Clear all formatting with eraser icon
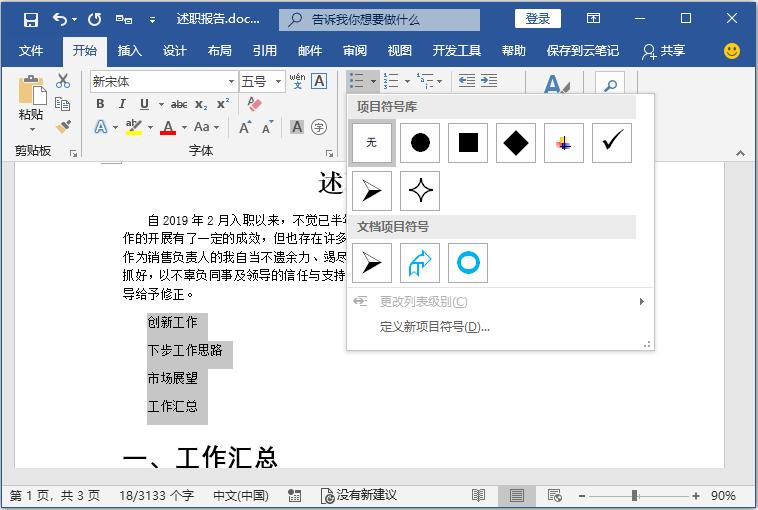 coord(254,103)
